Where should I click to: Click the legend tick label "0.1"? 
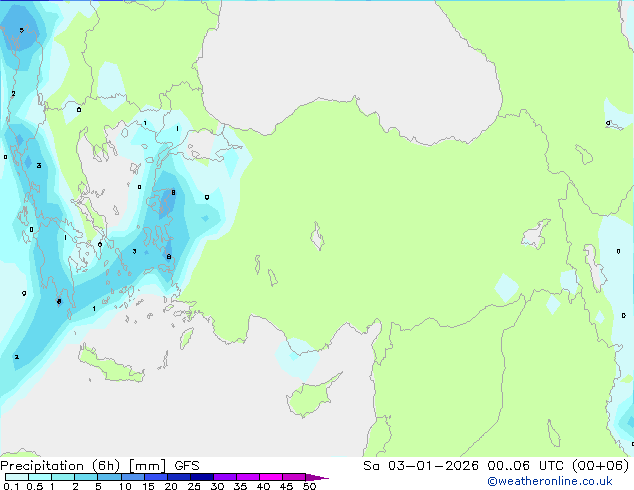[11, 486]
